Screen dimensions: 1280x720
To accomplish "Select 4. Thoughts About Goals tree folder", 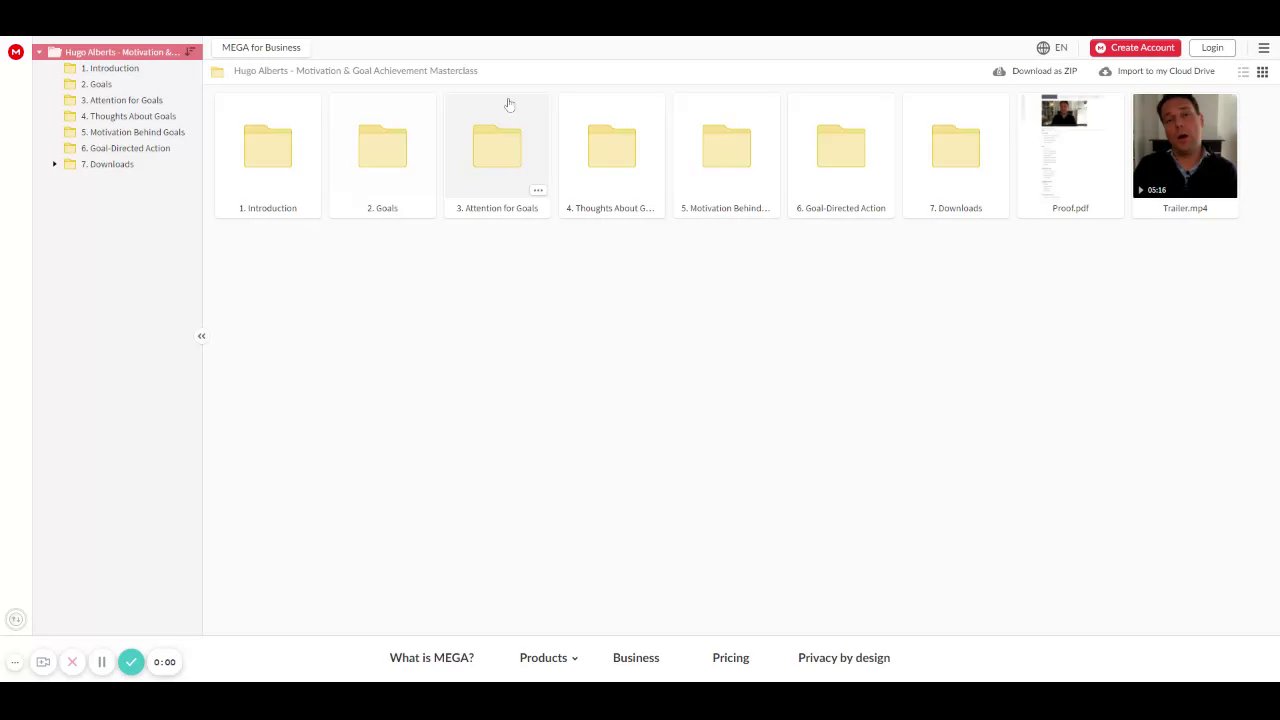I will (128, 116).
